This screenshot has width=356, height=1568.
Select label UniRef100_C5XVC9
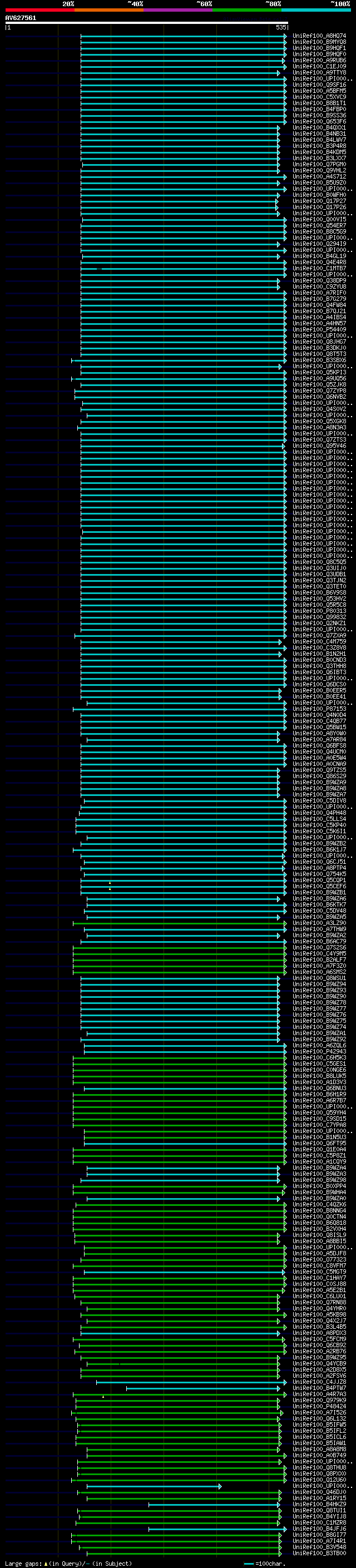[x=319, y=97]
